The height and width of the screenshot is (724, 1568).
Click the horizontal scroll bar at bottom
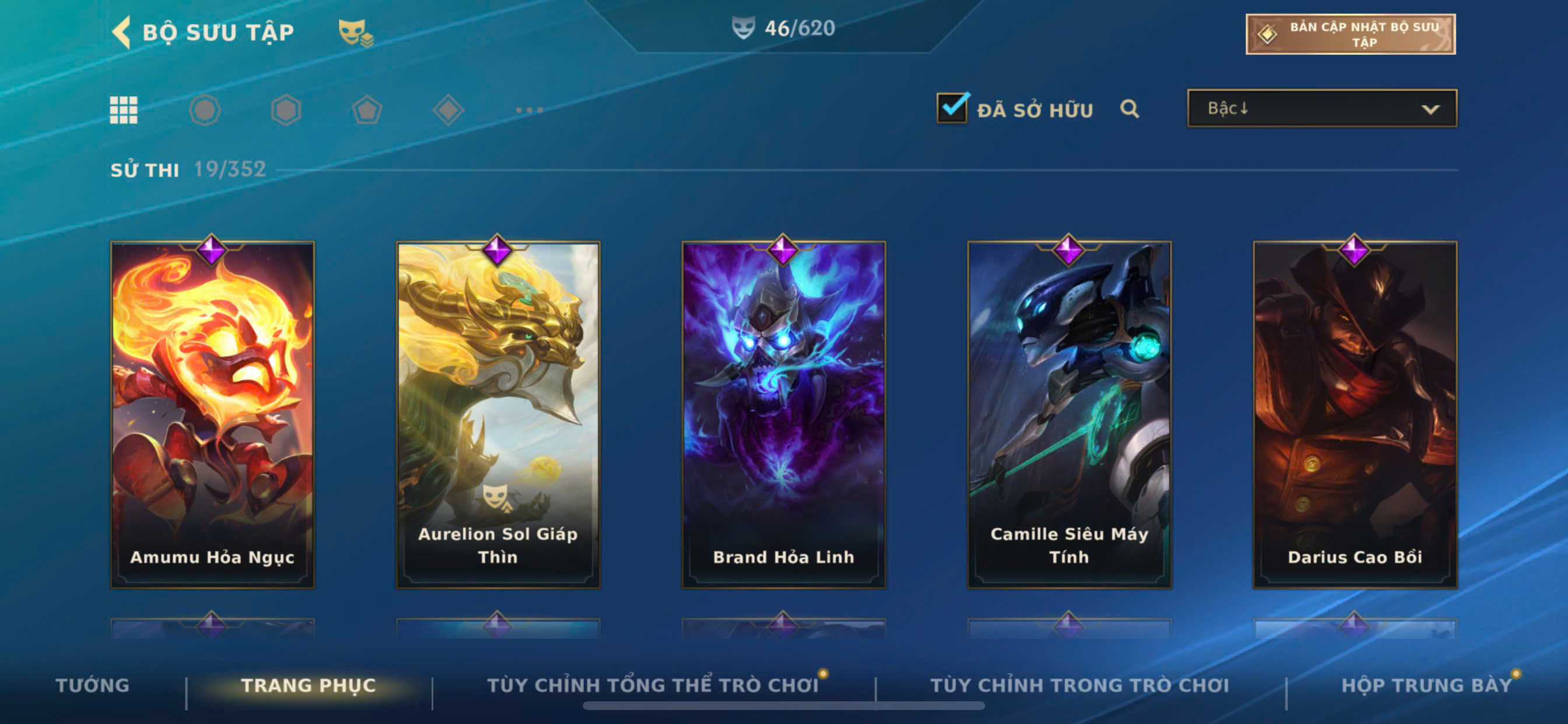click(x=783, y=706)
